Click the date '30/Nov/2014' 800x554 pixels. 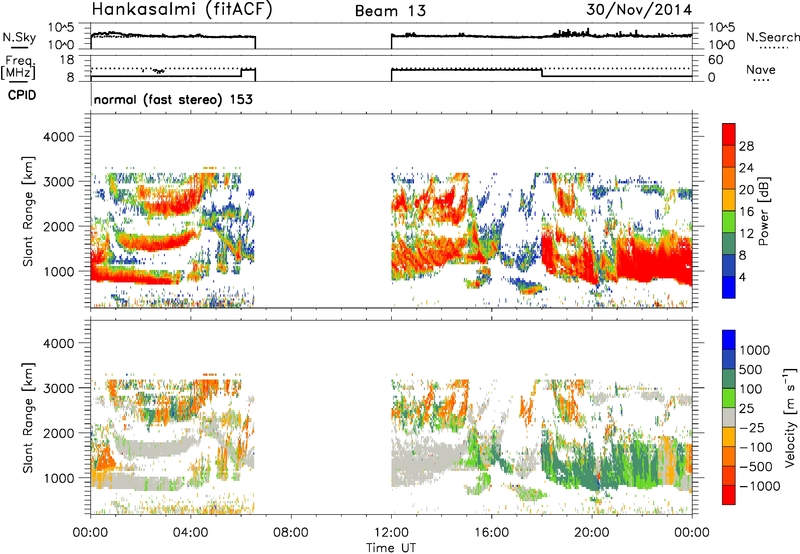coord(639,10)
